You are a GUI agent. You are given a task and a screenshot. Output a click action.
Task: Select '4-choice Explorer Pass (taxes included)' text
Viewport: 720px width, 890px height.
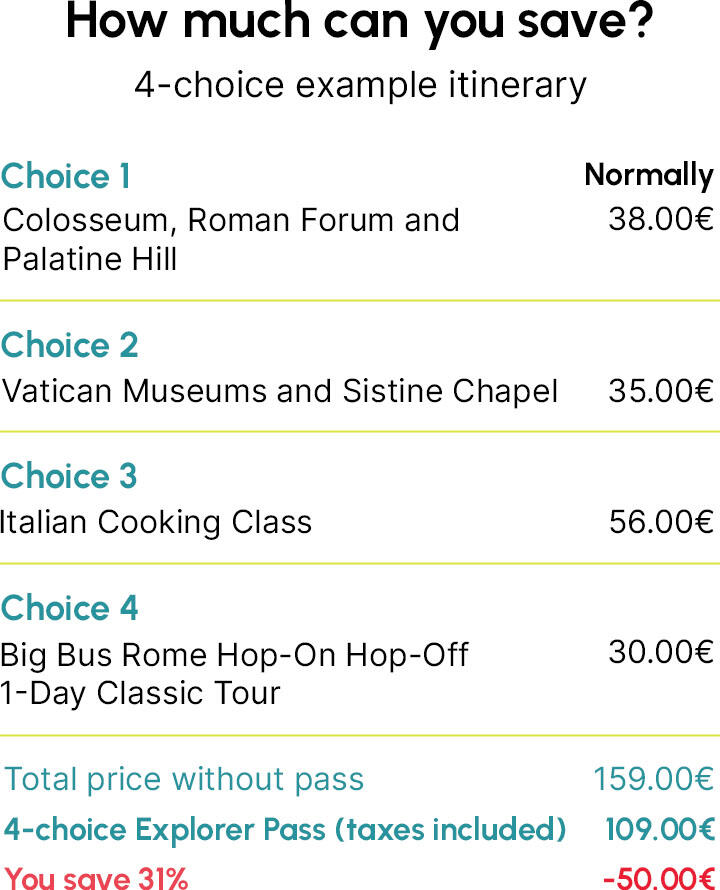pos(285,830)
